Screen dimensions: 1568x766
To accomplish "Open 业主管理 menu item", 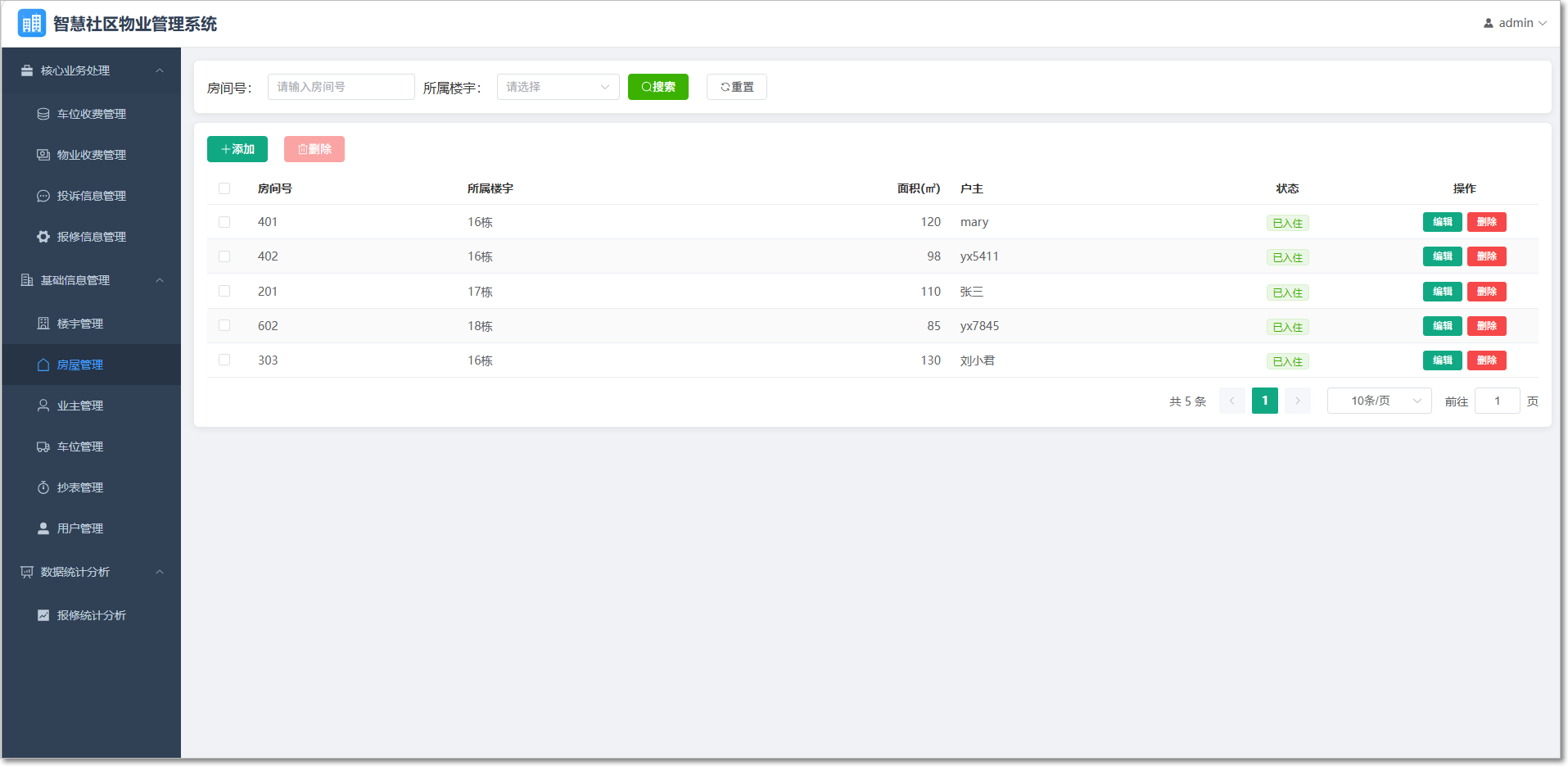I will click(x=91, y=406).
